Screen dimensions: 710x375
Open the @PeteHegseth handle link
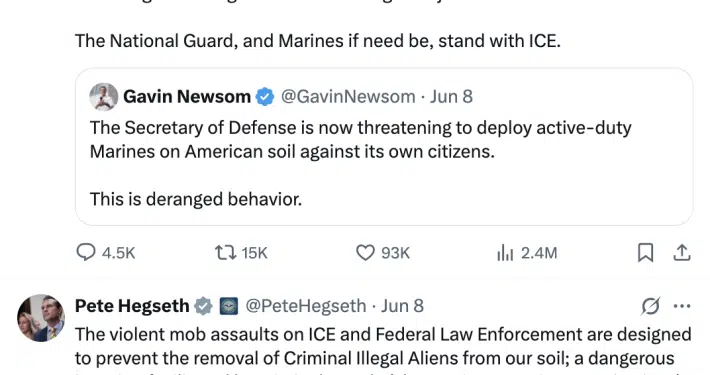click(306, 306)
